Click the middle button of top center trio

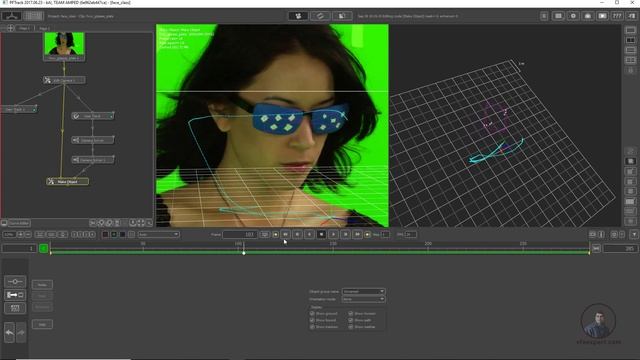point(320,16)
